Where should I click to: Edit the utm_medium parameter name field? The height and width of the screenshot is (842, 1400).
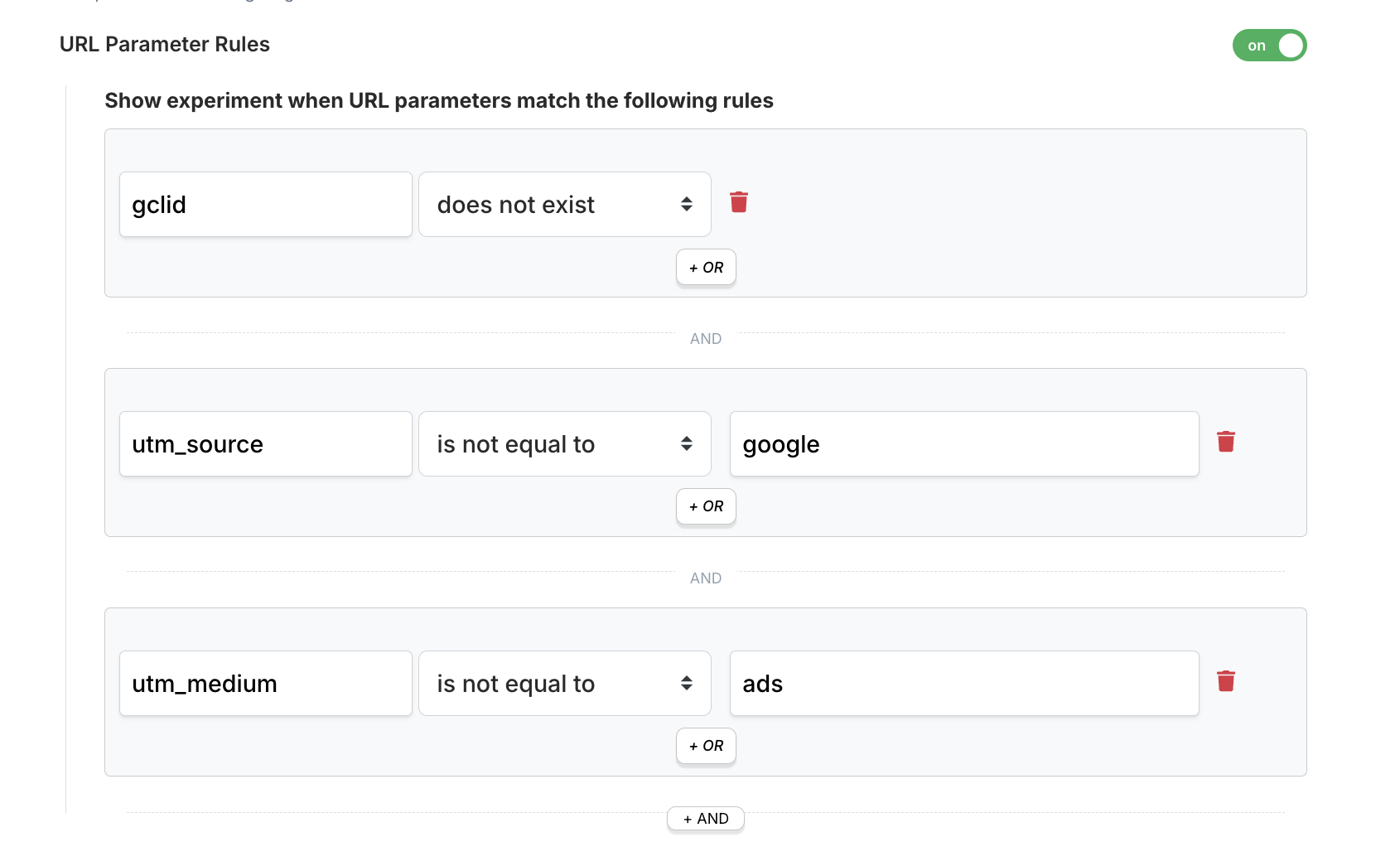point(265,684)
